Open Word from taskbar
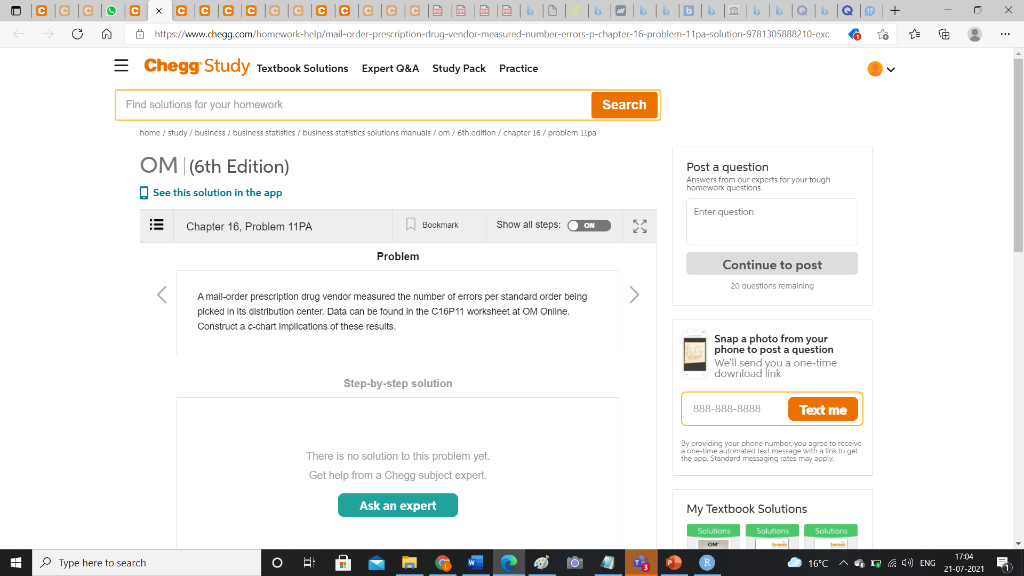 [x=475, y=562]
